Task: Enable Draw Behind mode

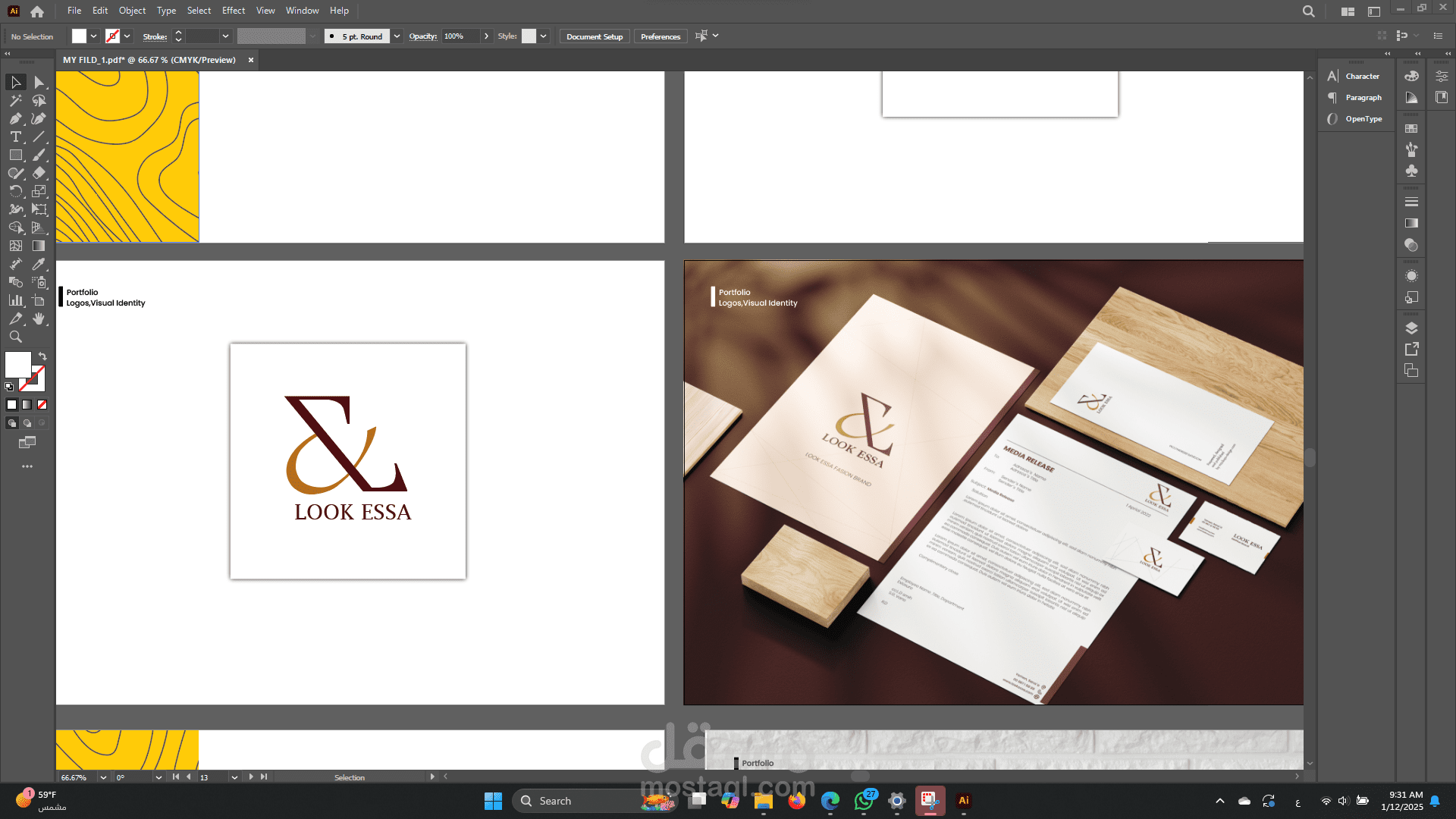Action: 27,423
